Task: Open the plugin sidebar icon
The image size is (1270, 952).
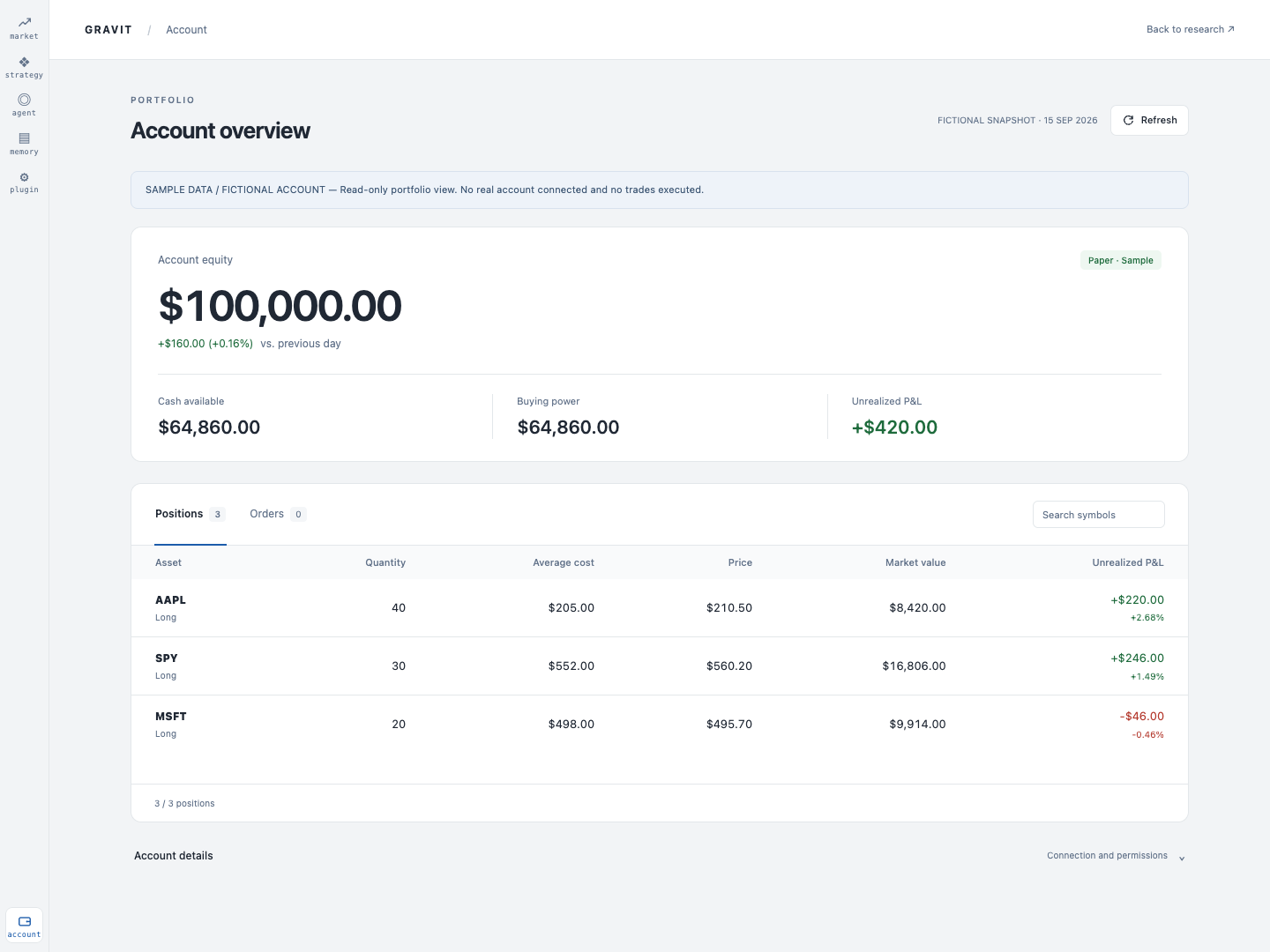Action: pos(24,182)
